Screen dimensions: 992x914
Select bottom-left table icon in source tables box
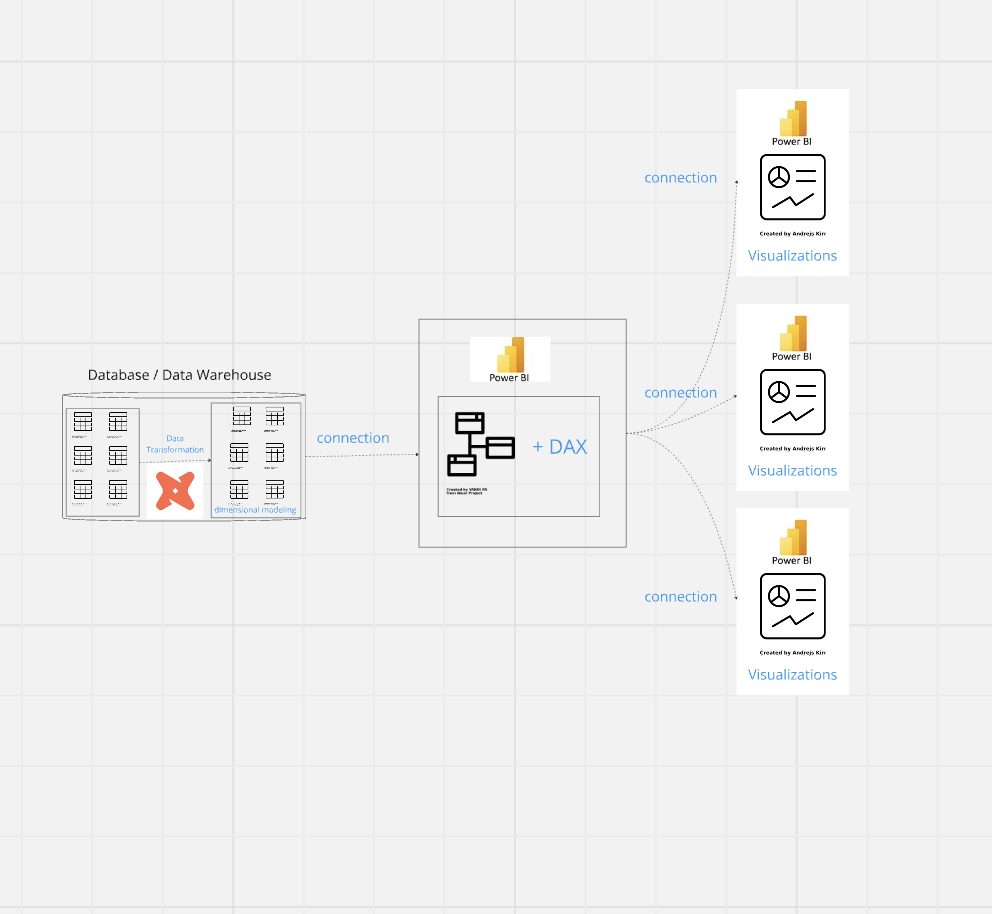(83, 490)
